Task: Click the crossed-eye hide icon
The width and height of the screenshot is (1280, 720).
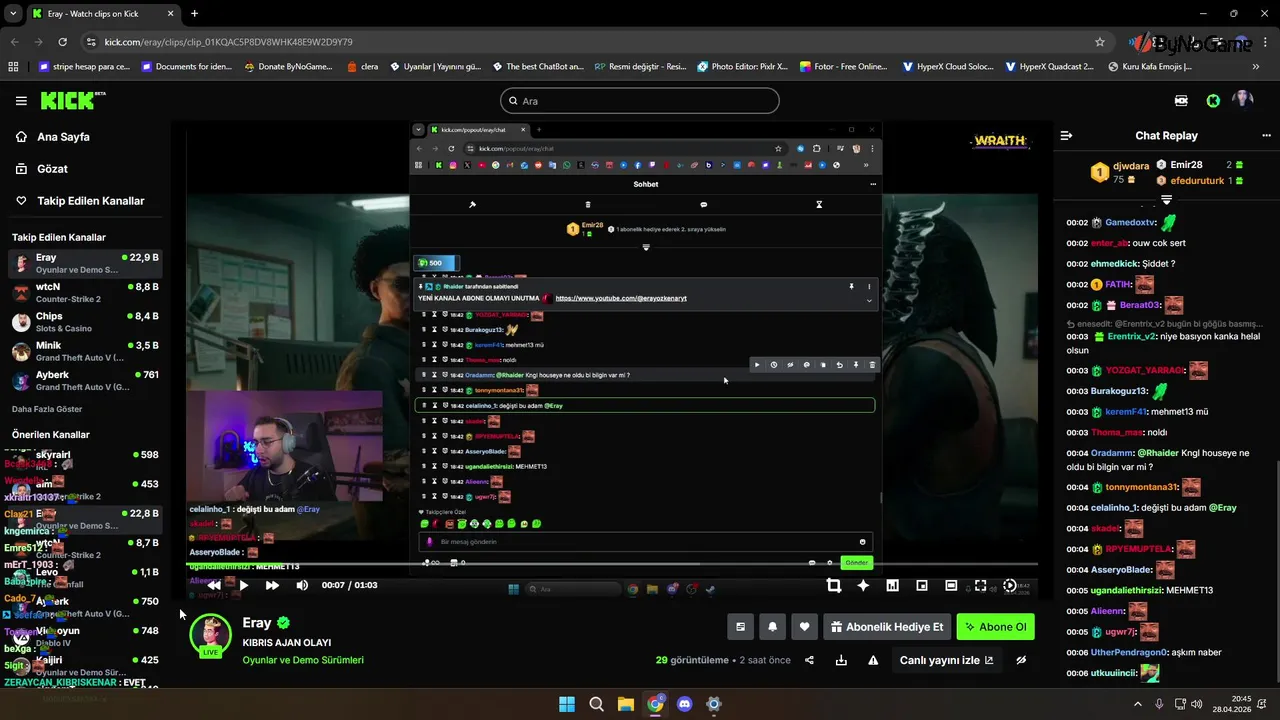Action: tap(1021, 660)
